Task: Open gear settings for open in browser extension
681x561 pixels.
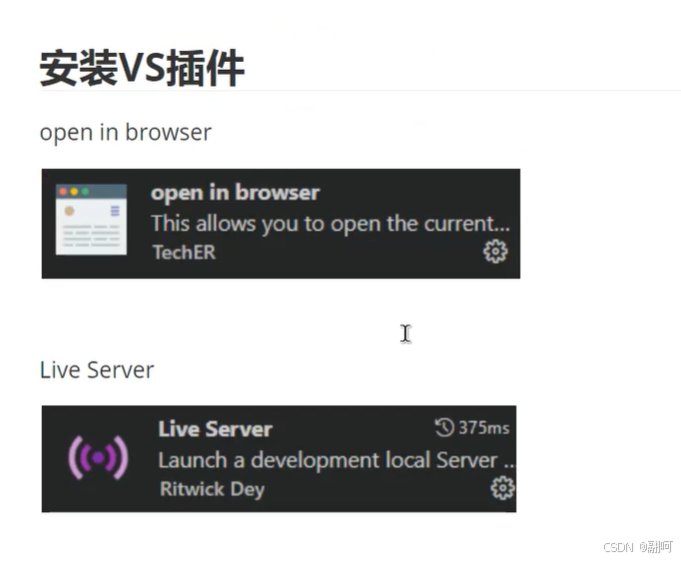Action: pyautogui.click(x=496, y=251)
